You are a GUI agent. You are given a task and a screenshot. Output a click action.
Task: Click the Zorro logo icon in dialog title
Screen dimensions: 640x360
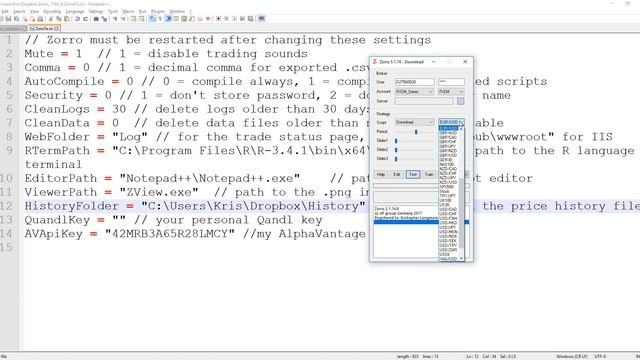375,62
